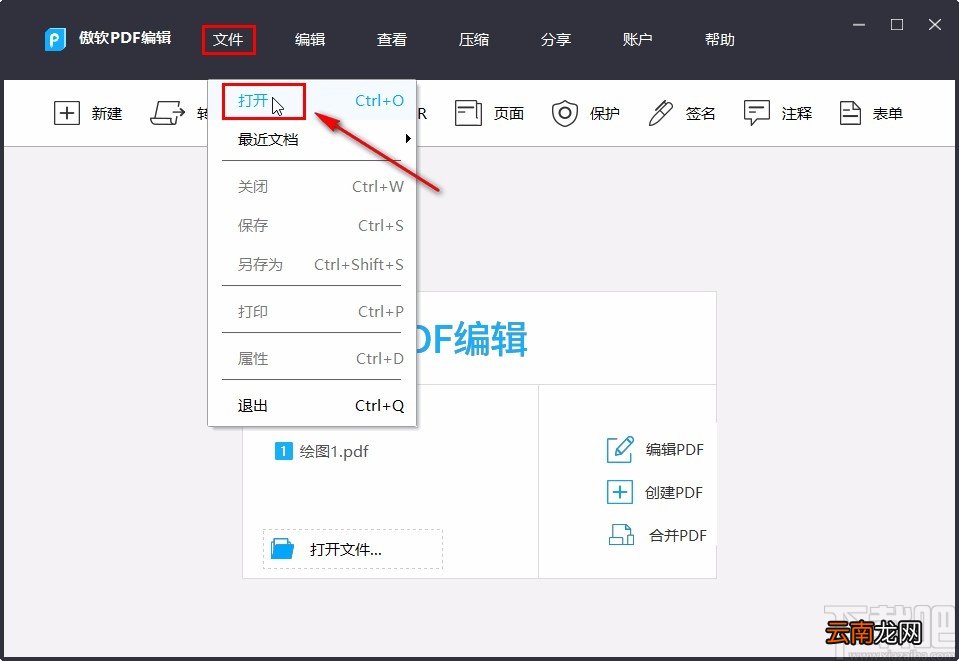The height and width of the screenshot is (661, 959).
Task: Expand the 最近文档 submenu arrow
Action: 408,139
